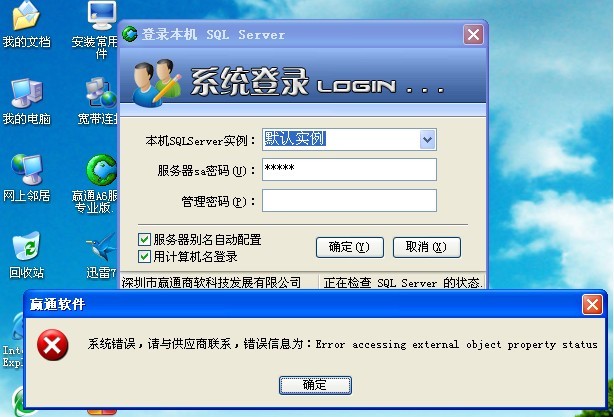The width and height of the screenshot is (614, 417).
Task: Focus the 服务器sa密码 password field
Action: (x=349, y=170)
